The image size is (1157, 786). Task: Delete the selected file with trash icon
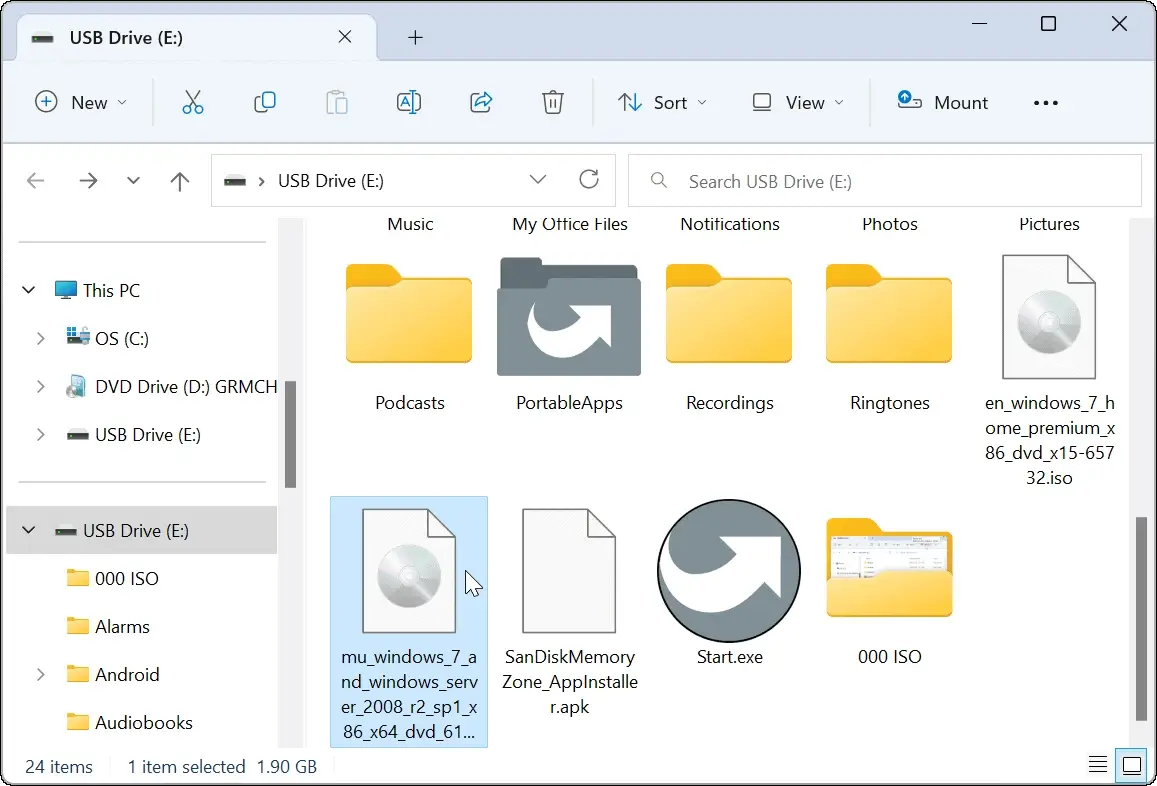click(x=552, y=102)
